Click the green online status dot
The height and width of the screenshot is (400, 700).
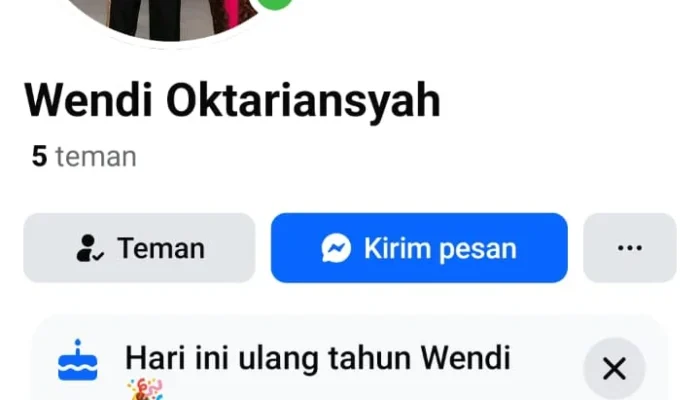click(x=275, y=3)
